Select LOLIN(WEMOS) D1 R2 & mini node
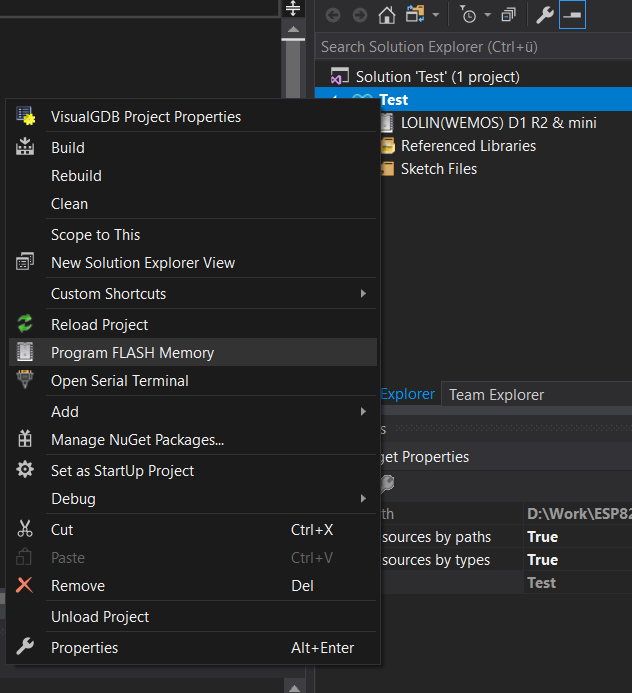This screenshot has width=632, height=693. click(499, 123)
